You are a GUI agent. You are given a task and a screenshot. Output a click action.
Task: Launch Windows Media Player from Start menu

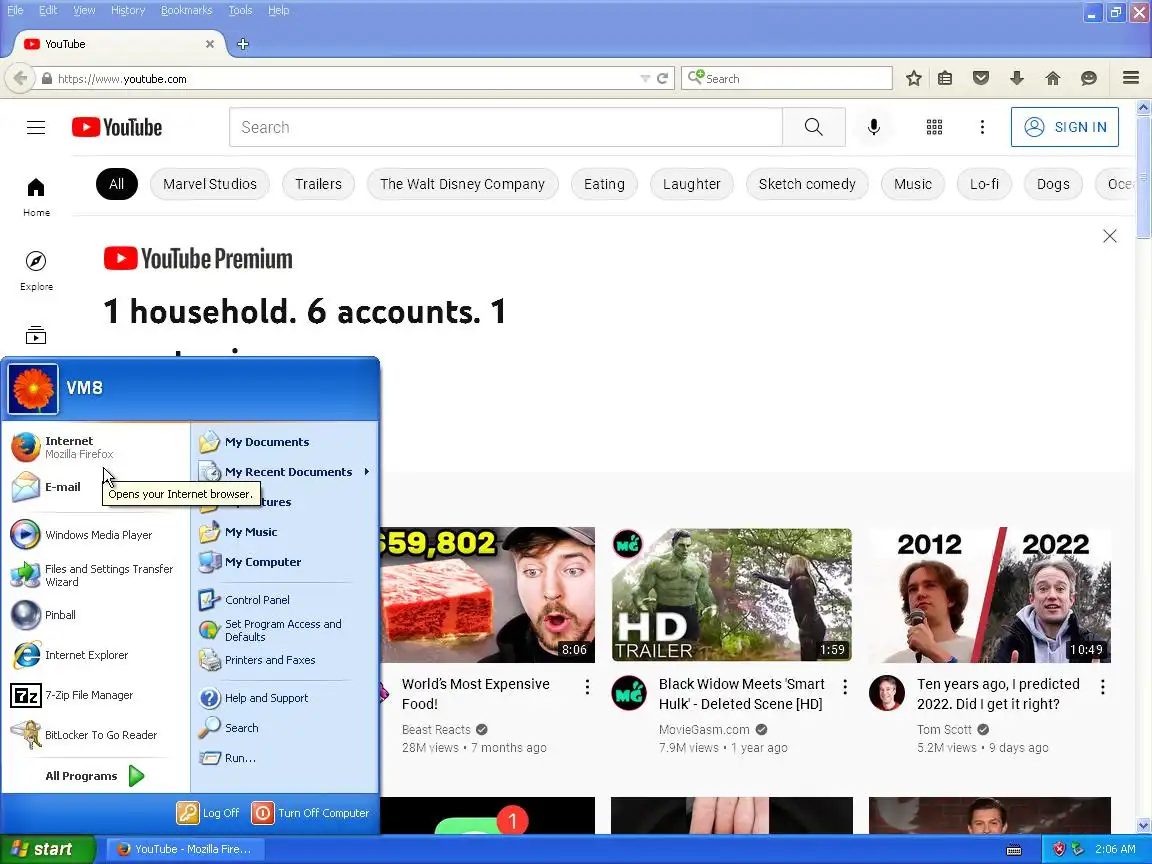96,535
